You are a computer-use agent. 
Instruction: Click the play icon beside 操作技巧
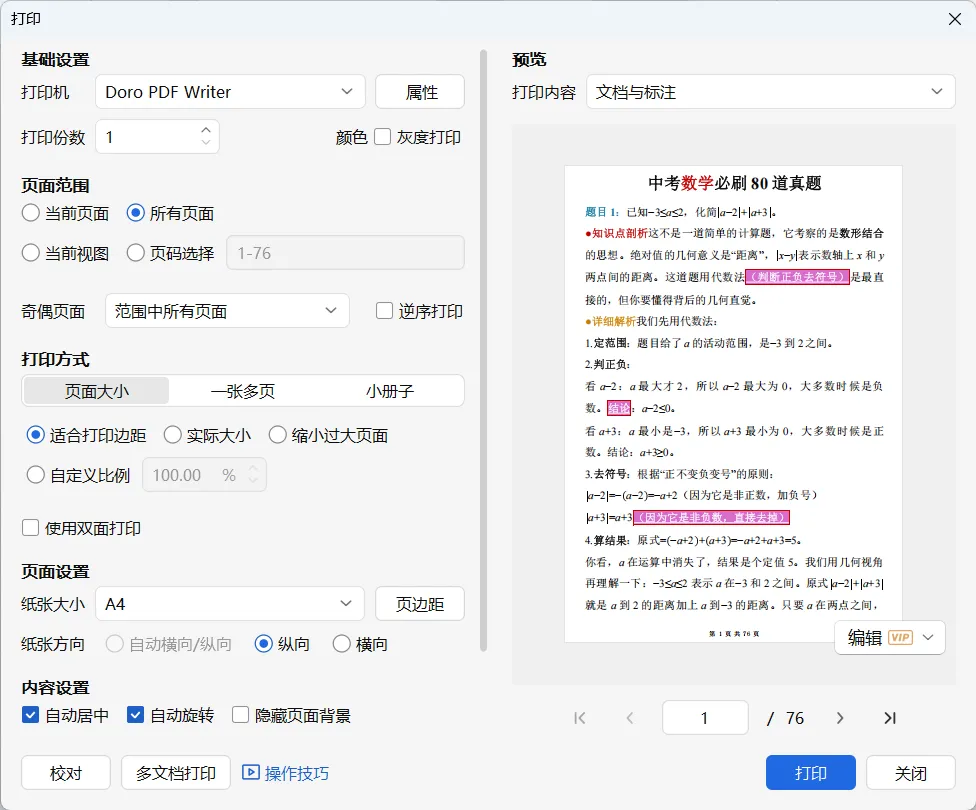(x=250, y=773)
